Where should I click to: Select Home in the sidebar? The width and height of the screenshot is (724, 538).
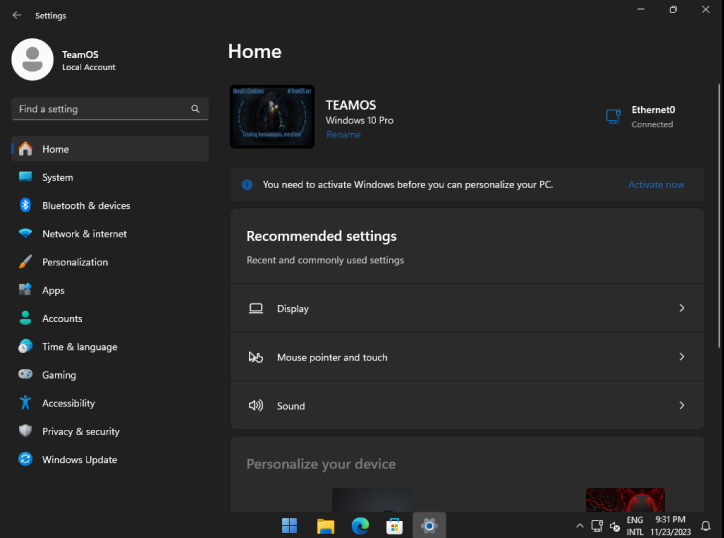click(110, 149)
